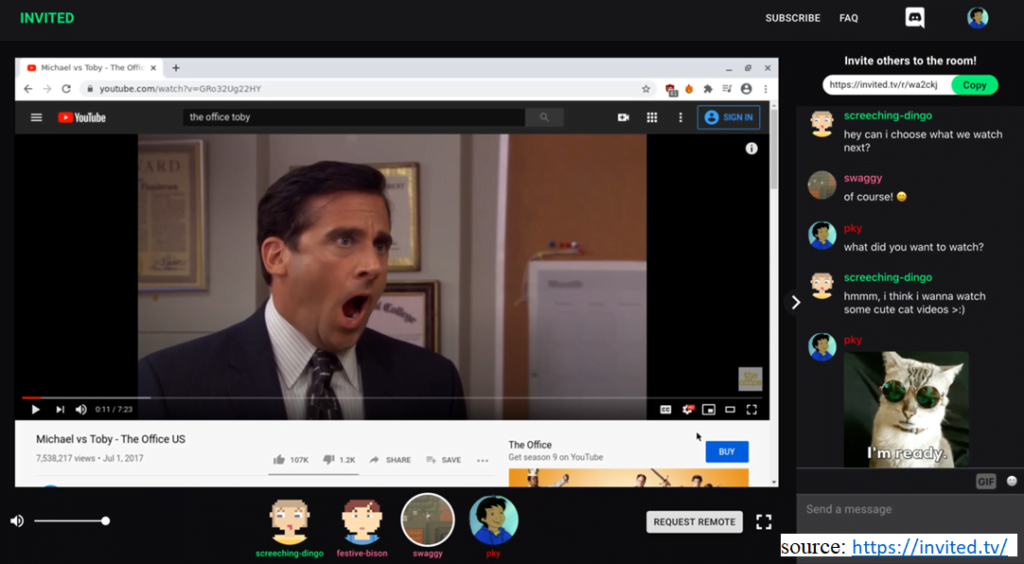This screenshot has width=1024, height=564.
Task: Click the YouTube search field
Action: click(x=354, y=118)
